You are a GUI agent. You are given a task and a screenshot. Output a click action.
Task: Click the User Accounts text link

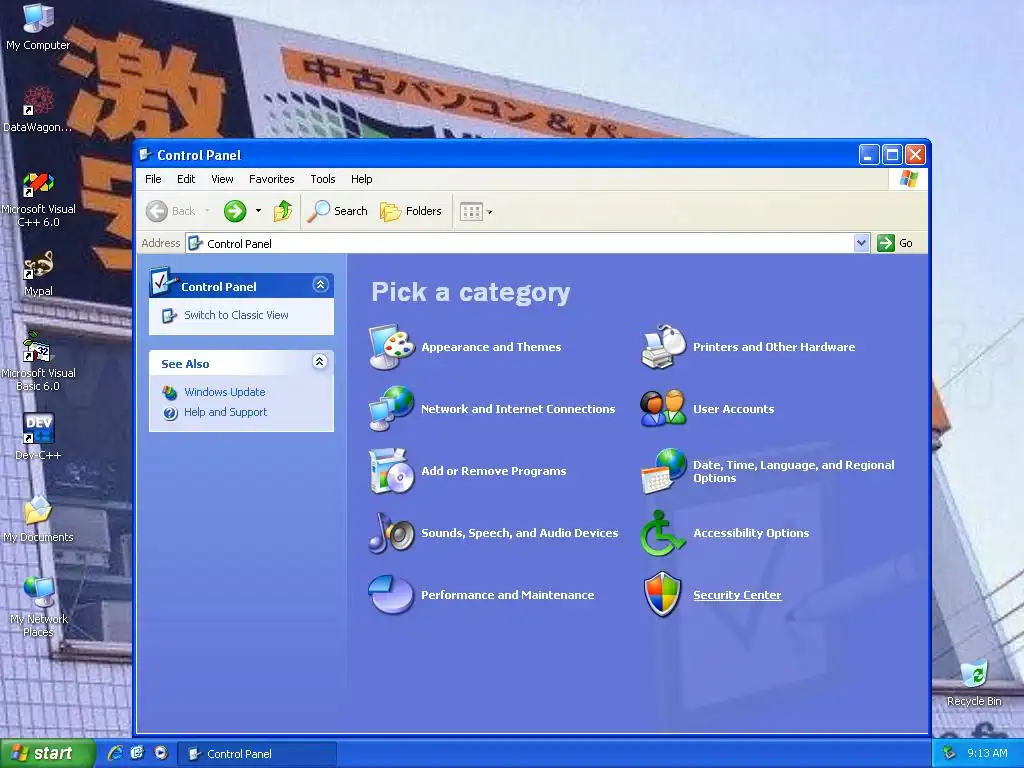point(733,409)
